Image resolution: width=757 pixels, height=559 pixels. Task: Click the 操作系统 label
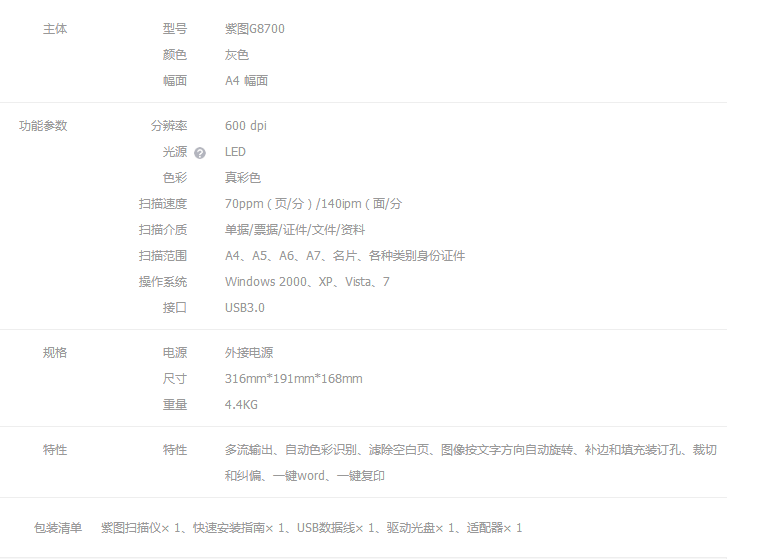click(163, 282)
